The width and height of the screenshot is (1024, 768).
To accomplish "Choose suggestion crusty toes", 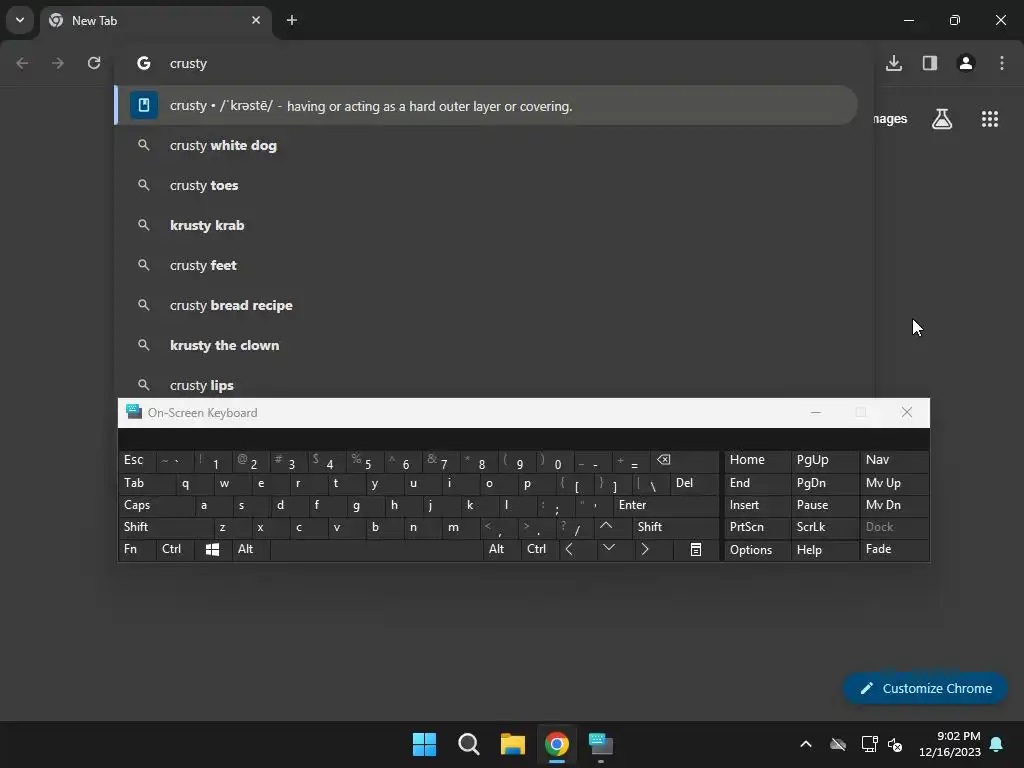I will click(x=486, y=185).
